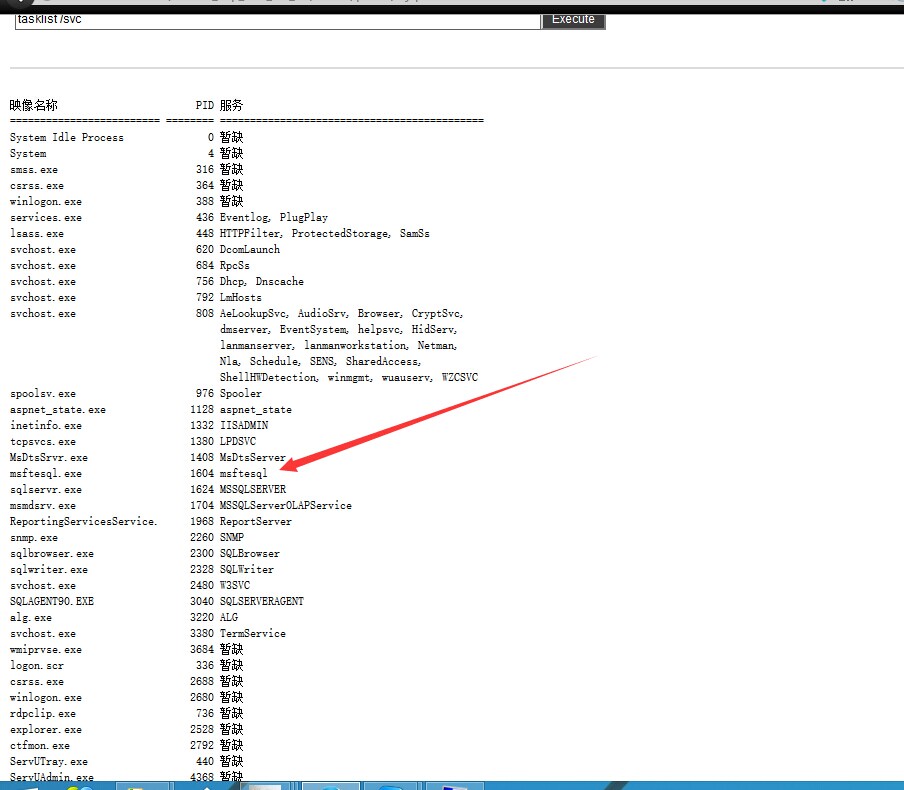This screenshot has height=790, width=904.
Task: Click the wmiprvse.exe process name
Action: [x=46, y=649]
